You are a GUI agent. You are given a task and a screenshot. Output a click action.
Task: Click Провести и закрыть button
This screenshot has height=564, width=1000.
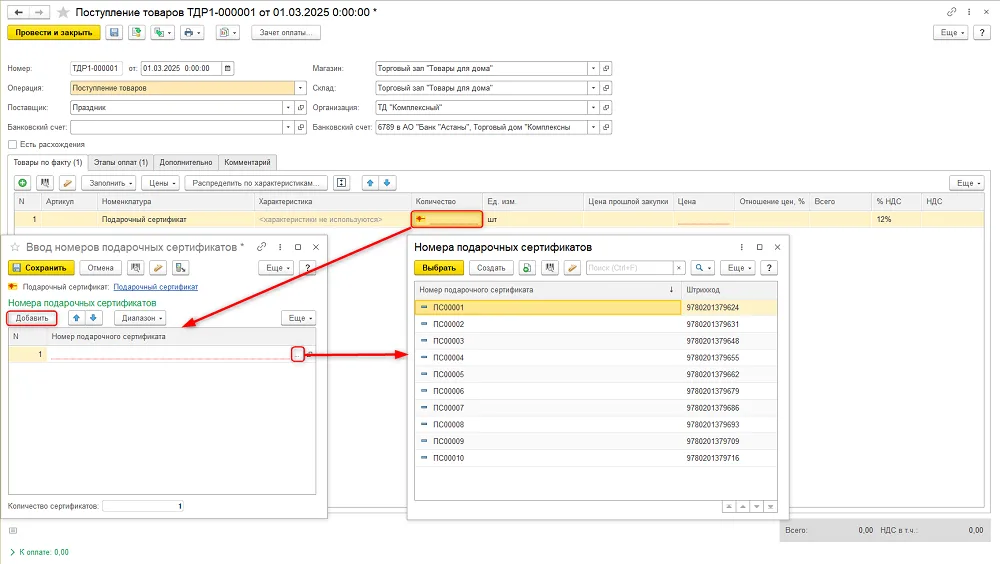click(x=54, y=33)
